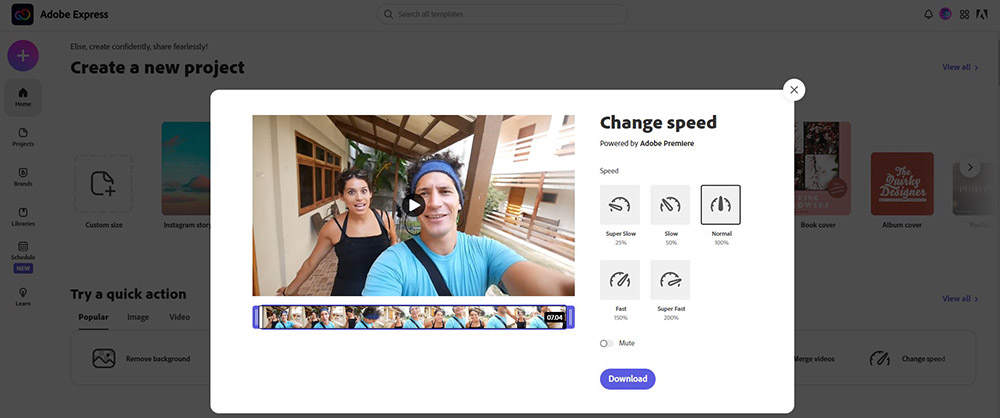Click View all next to Create a new project

pyautogui.click(x=960, y=67)
